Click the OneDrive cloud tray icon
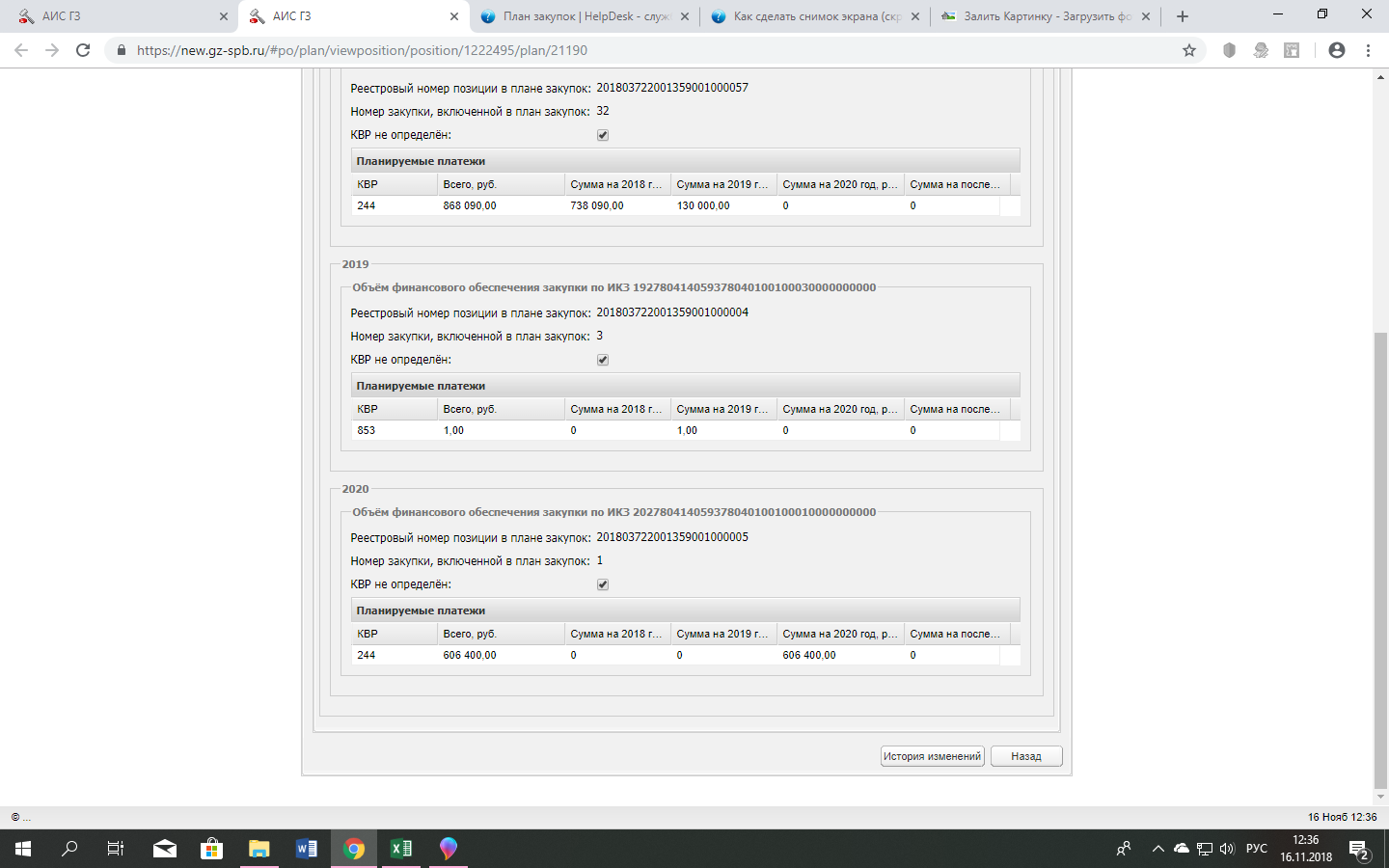The image size is (1389, 868). click(x=1182, y=849)
